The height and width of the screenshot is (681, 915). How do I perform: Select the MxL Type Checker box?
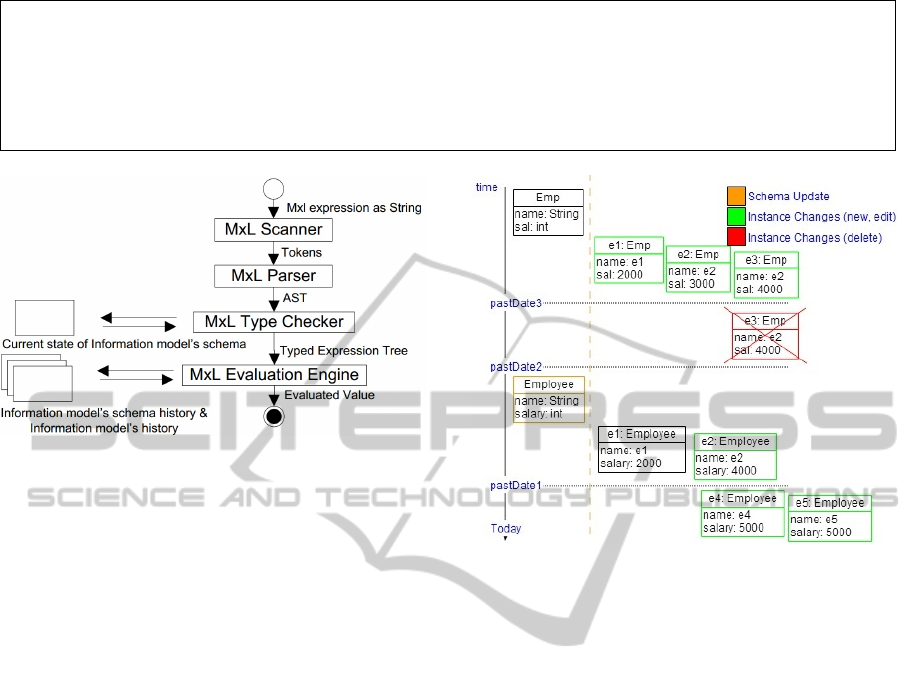click(273, 322)
